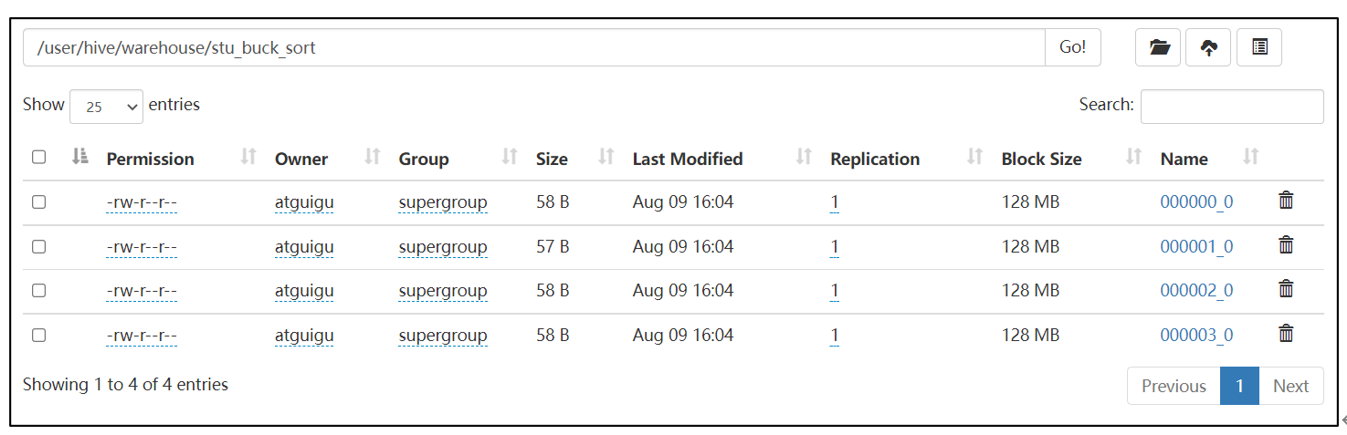Sort table by Size column arrows

(605, 157)
